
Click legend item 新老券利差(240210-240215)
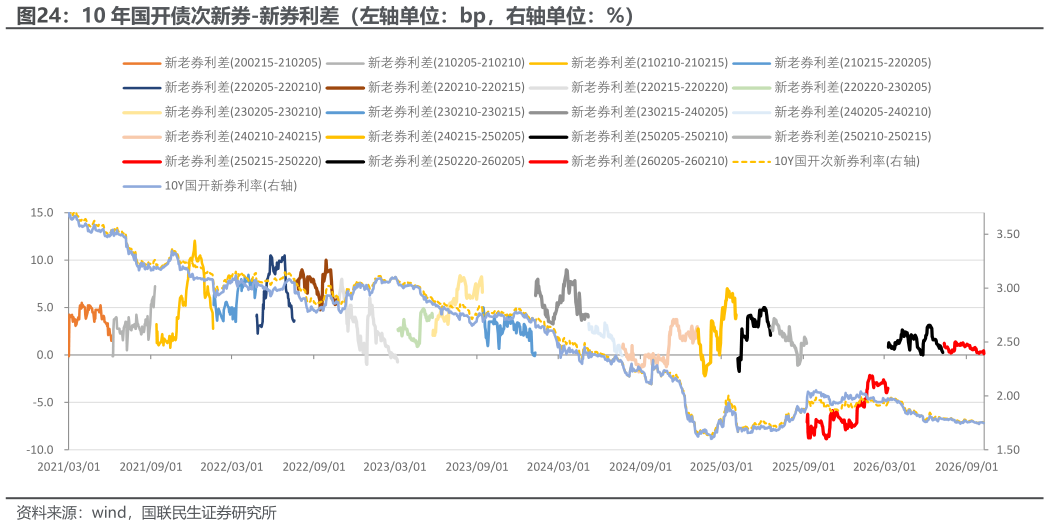(222, 136)
